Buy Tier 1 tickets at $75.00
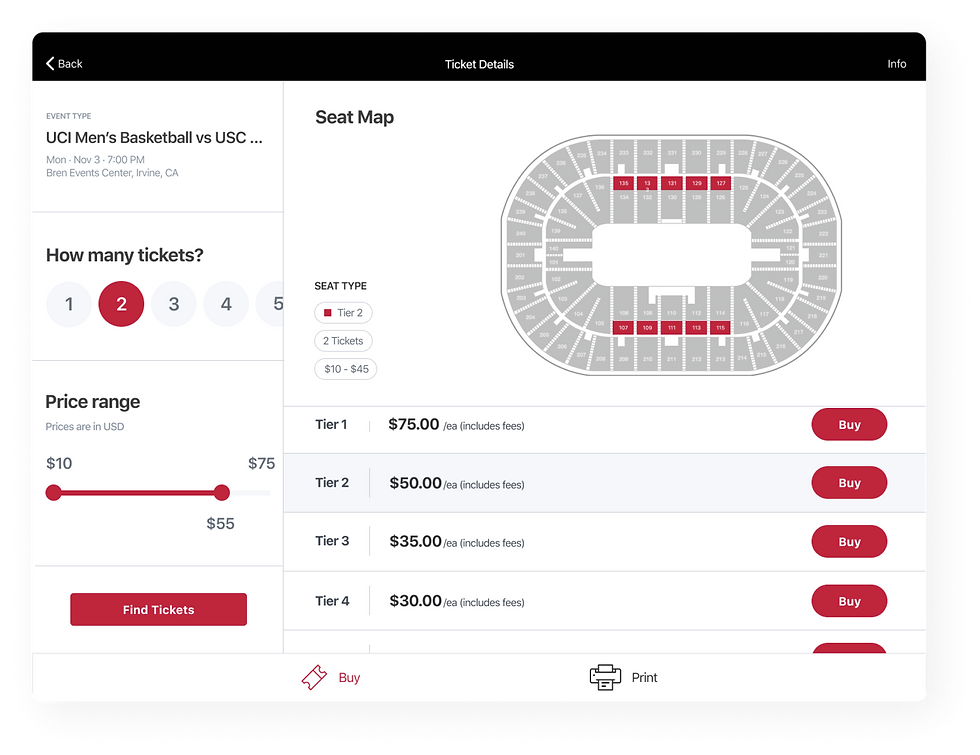 (849, 424)
